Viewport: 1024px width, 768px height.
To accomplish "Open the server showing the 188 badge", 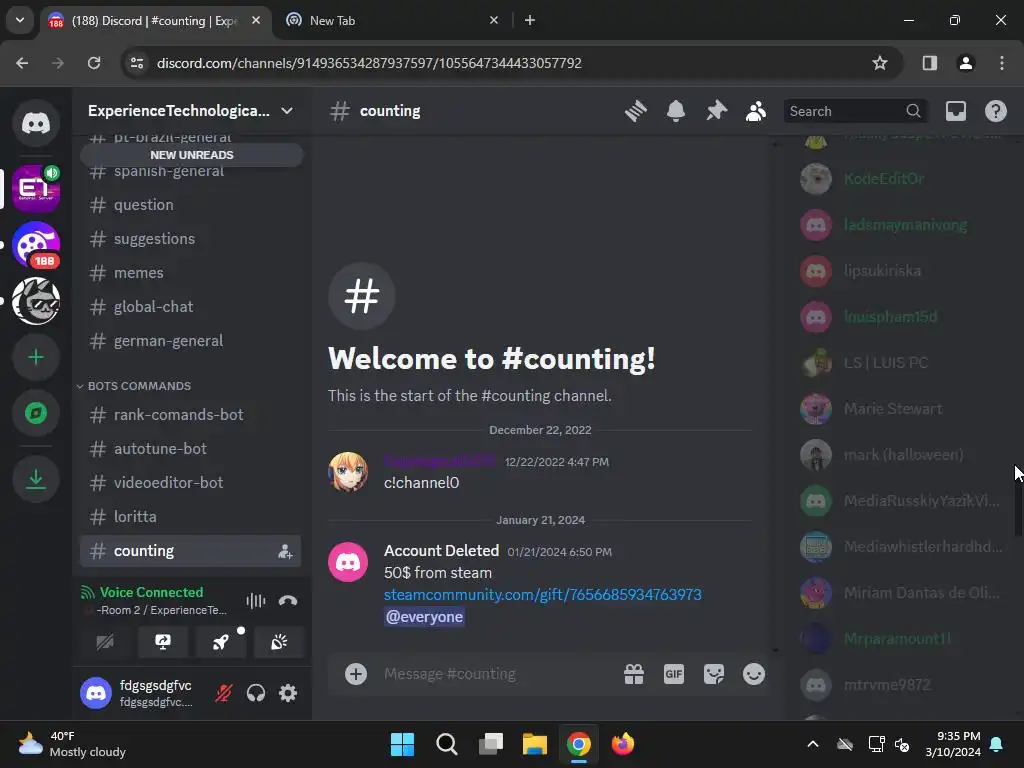I will [36, 244].
